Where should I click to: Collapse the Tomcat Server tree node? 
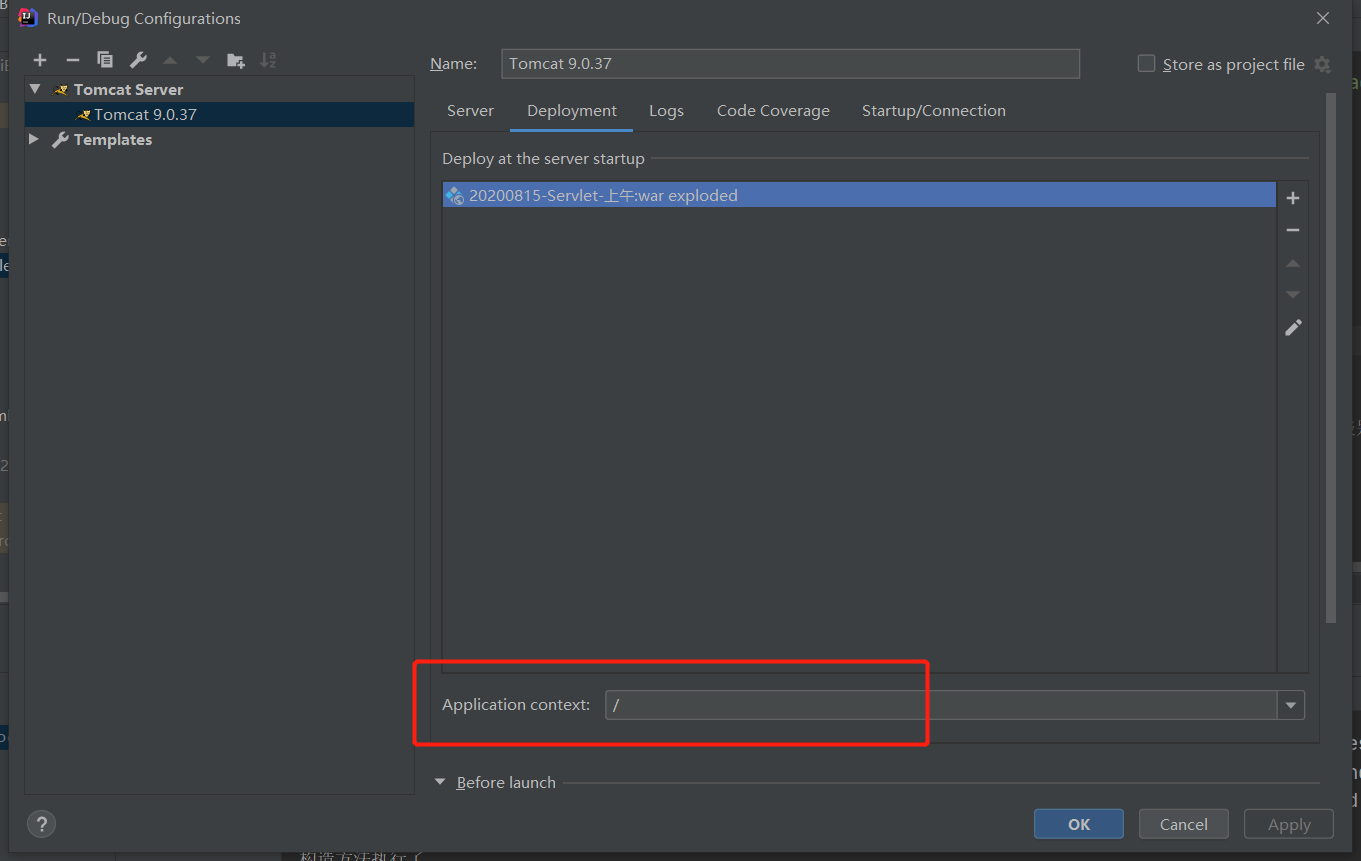35,89
